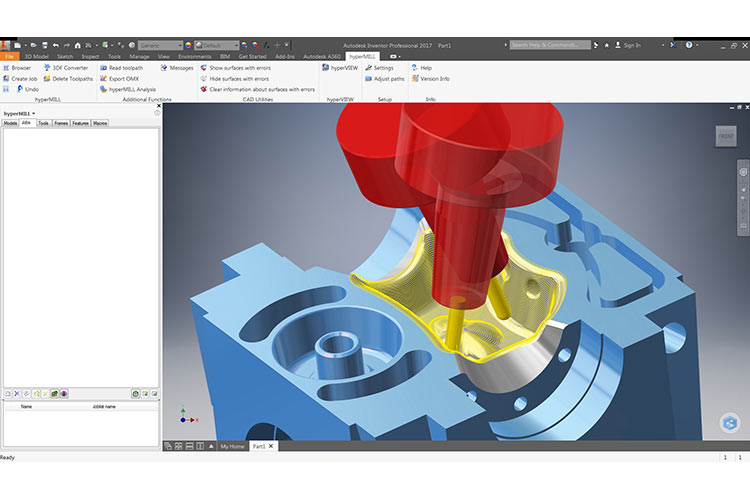Image resolution: width=750 pixels, height=500 pixels.
Task: Click the appearance color wheel icon
Action: pyautogui.click(x=188, y=45)
